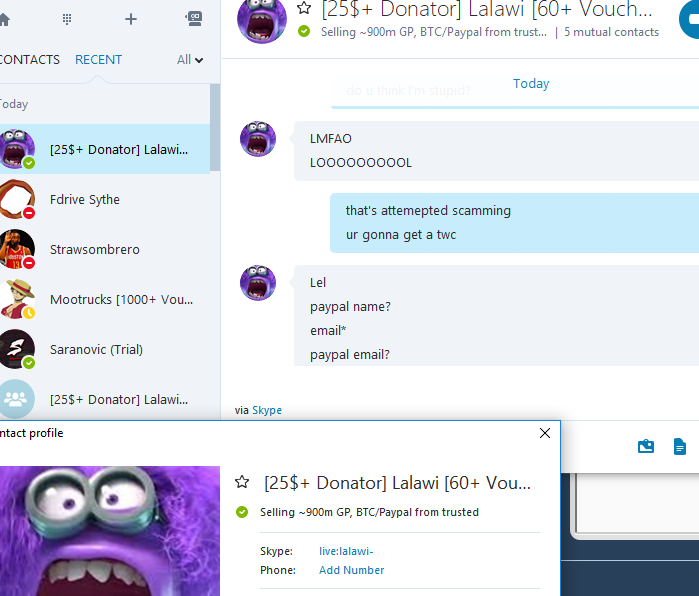Screen dimensions: 699x596
Task: Click the chat header name title
Action: click(487, 9)
